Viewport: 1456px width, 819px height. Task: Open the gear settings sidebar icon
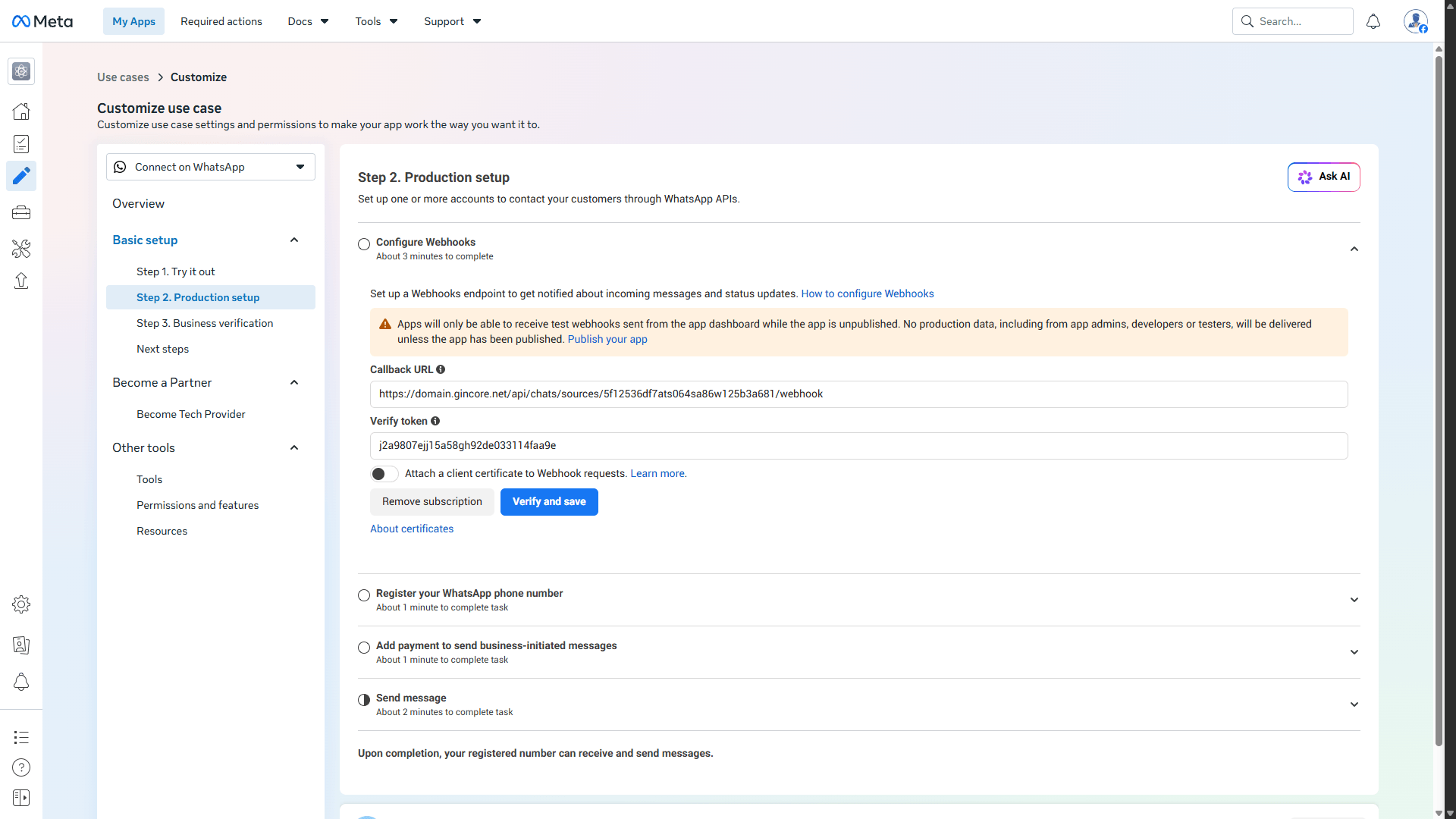click(x=21, y=604)
